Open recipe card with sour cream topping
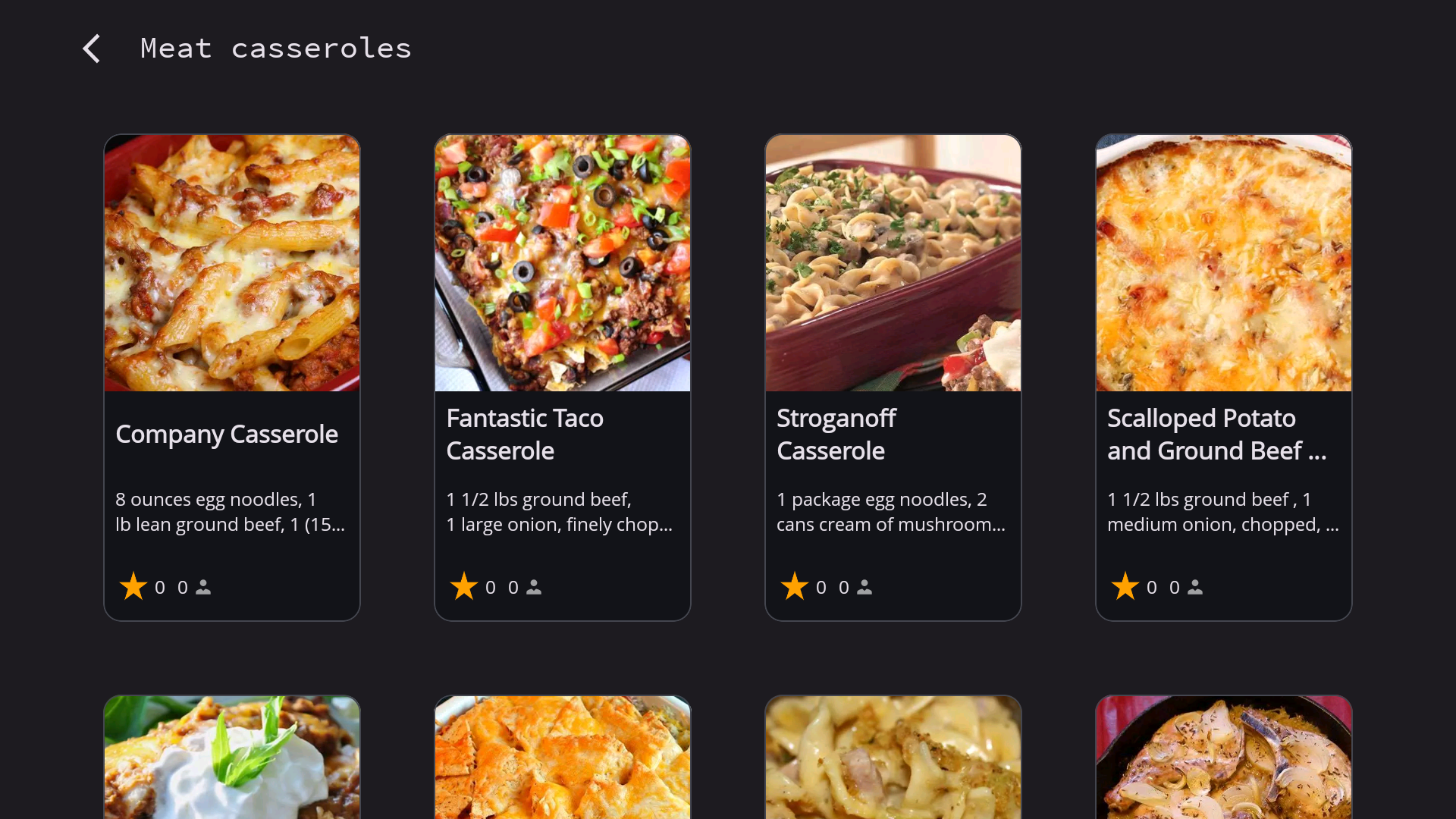 [232, 757]
